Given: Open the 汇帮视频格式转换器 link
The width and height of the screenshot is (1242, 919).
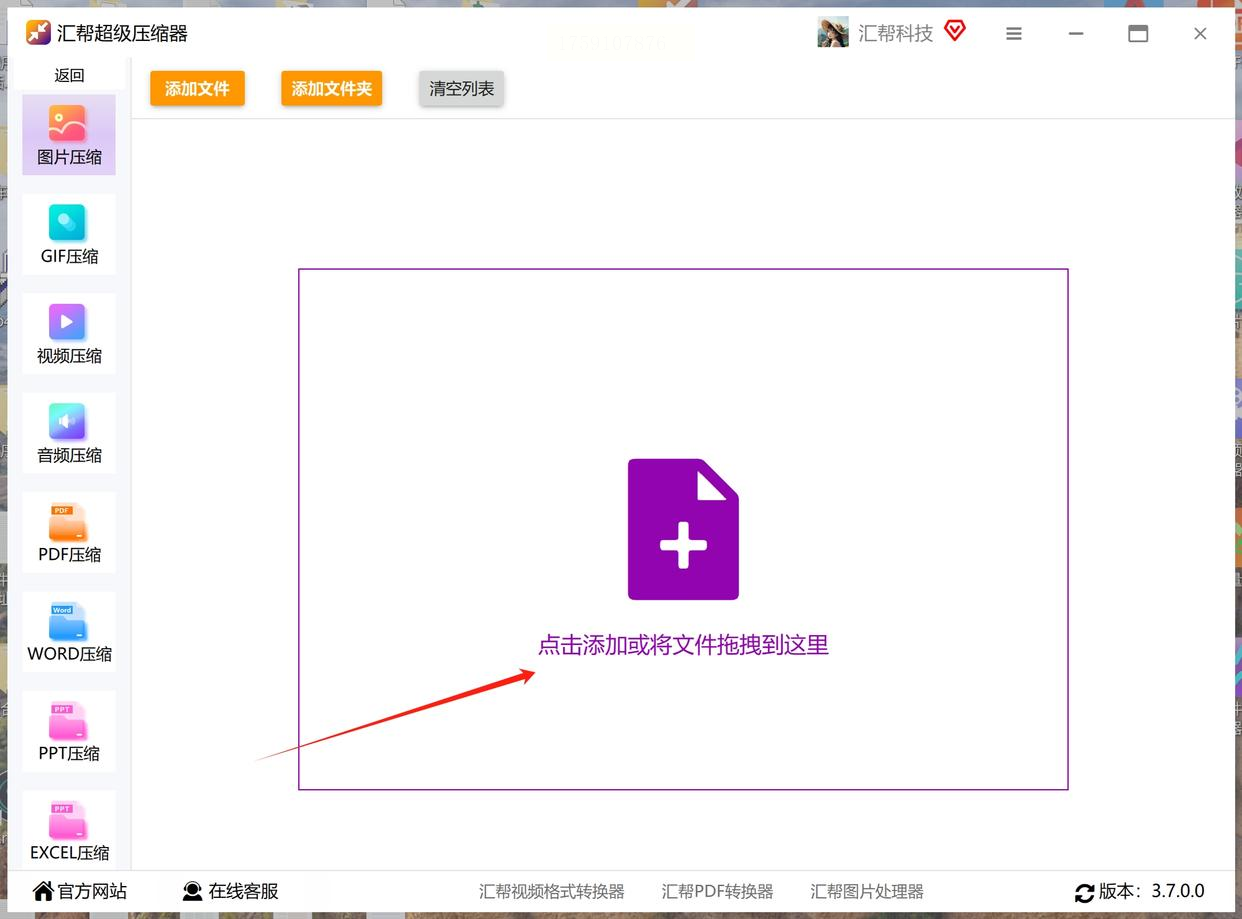Looking at the screenshot, I should [x=551, y=891].
